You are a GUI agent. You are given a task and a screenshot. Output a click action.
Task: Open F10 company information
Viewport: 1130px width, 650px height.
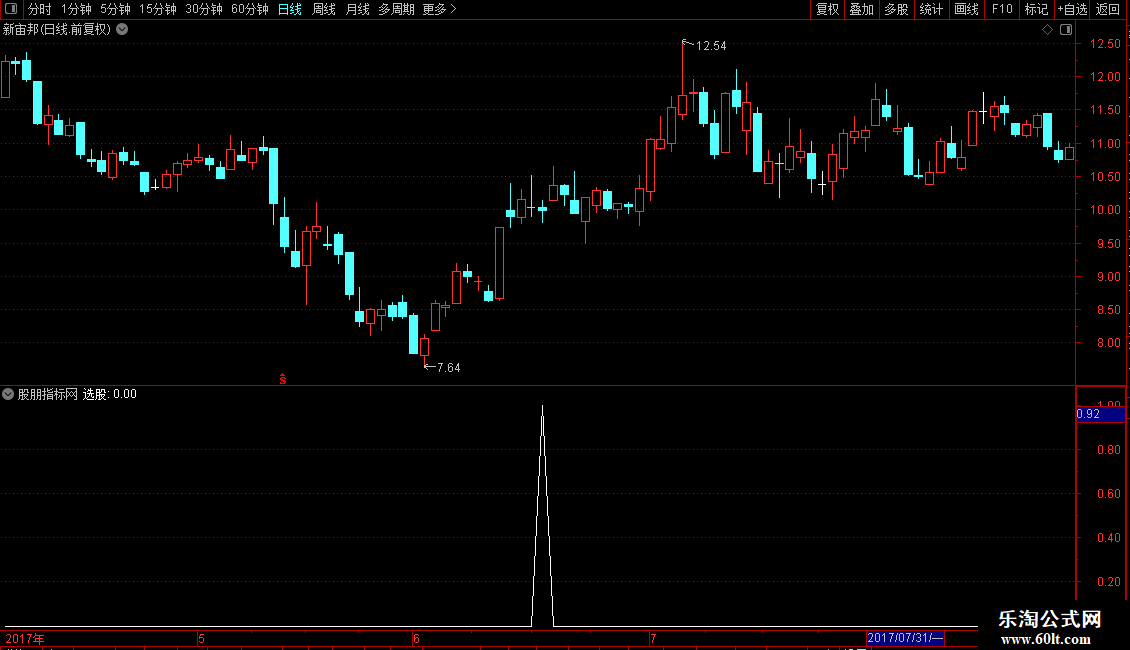1002,9
